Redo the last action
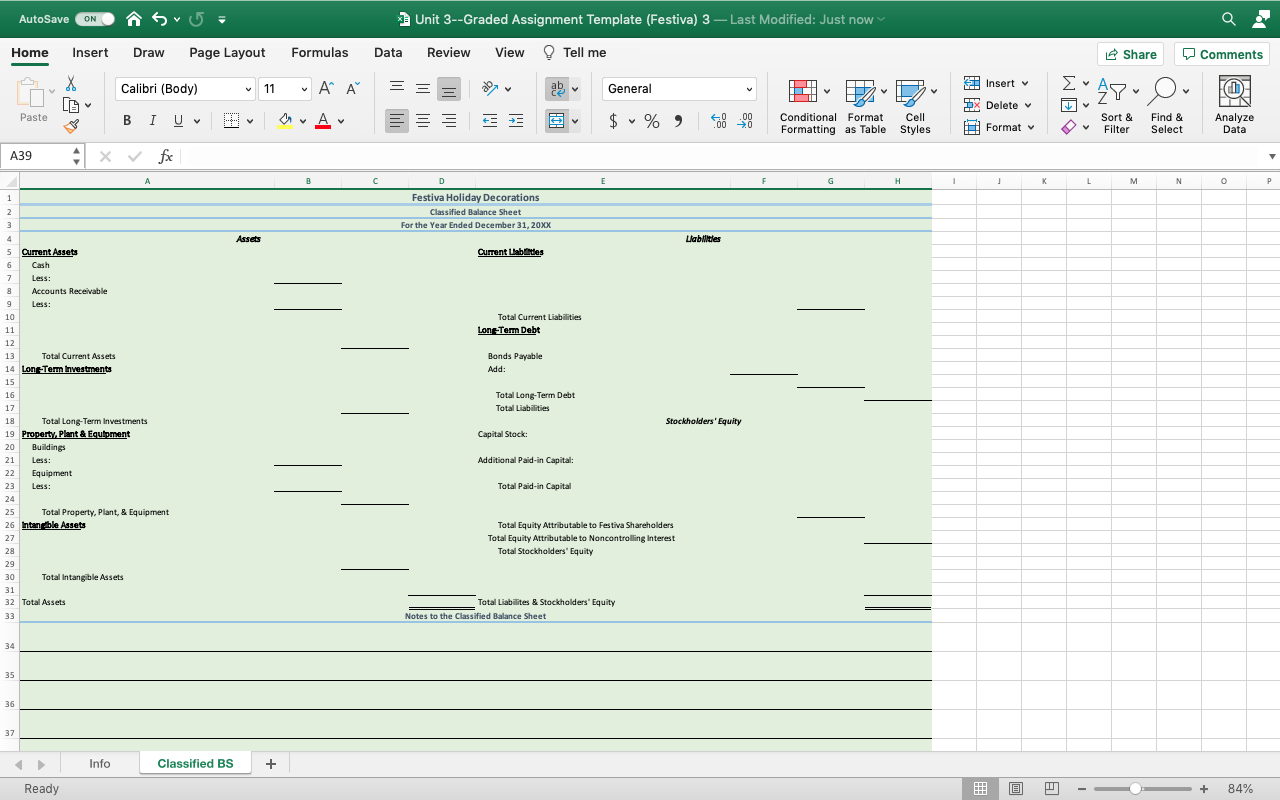The image size is (1280, 800). point(197,19)
